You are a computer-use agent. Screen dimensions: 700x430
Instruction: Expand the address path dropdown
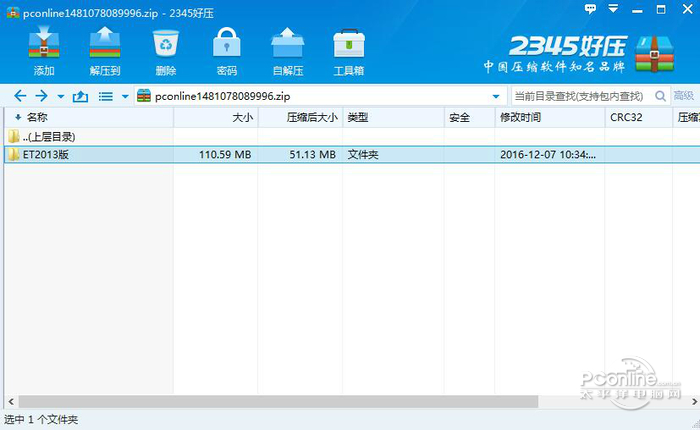click(496, 96)
